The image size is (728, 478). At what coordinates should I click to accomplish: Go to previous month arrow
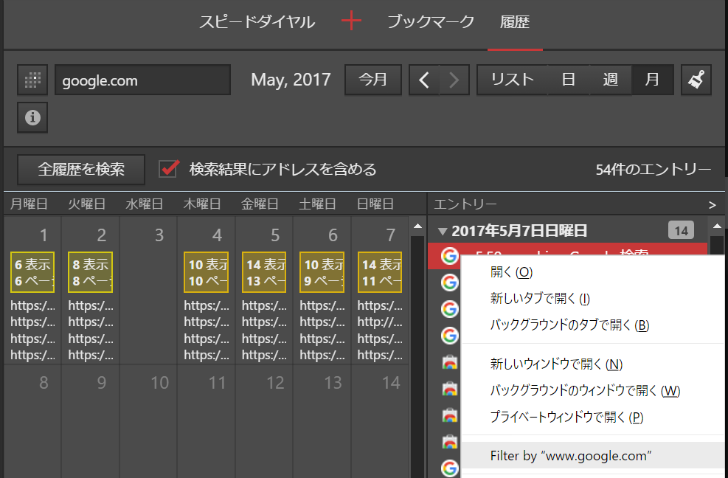(424, 80)
